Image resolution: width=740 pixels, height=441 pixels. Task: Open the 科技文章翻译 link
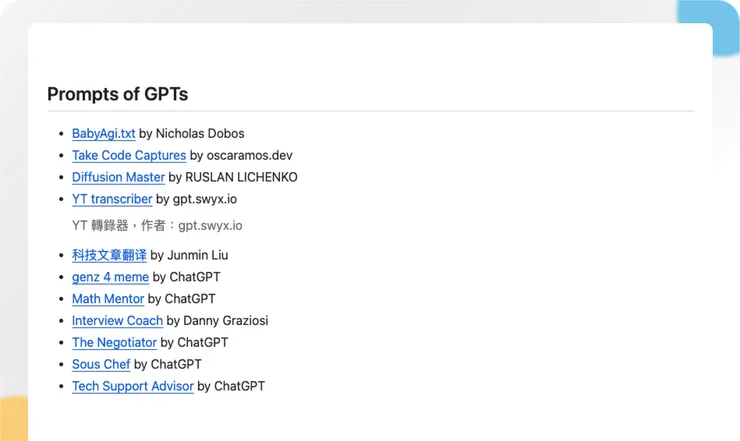(109, 255)
